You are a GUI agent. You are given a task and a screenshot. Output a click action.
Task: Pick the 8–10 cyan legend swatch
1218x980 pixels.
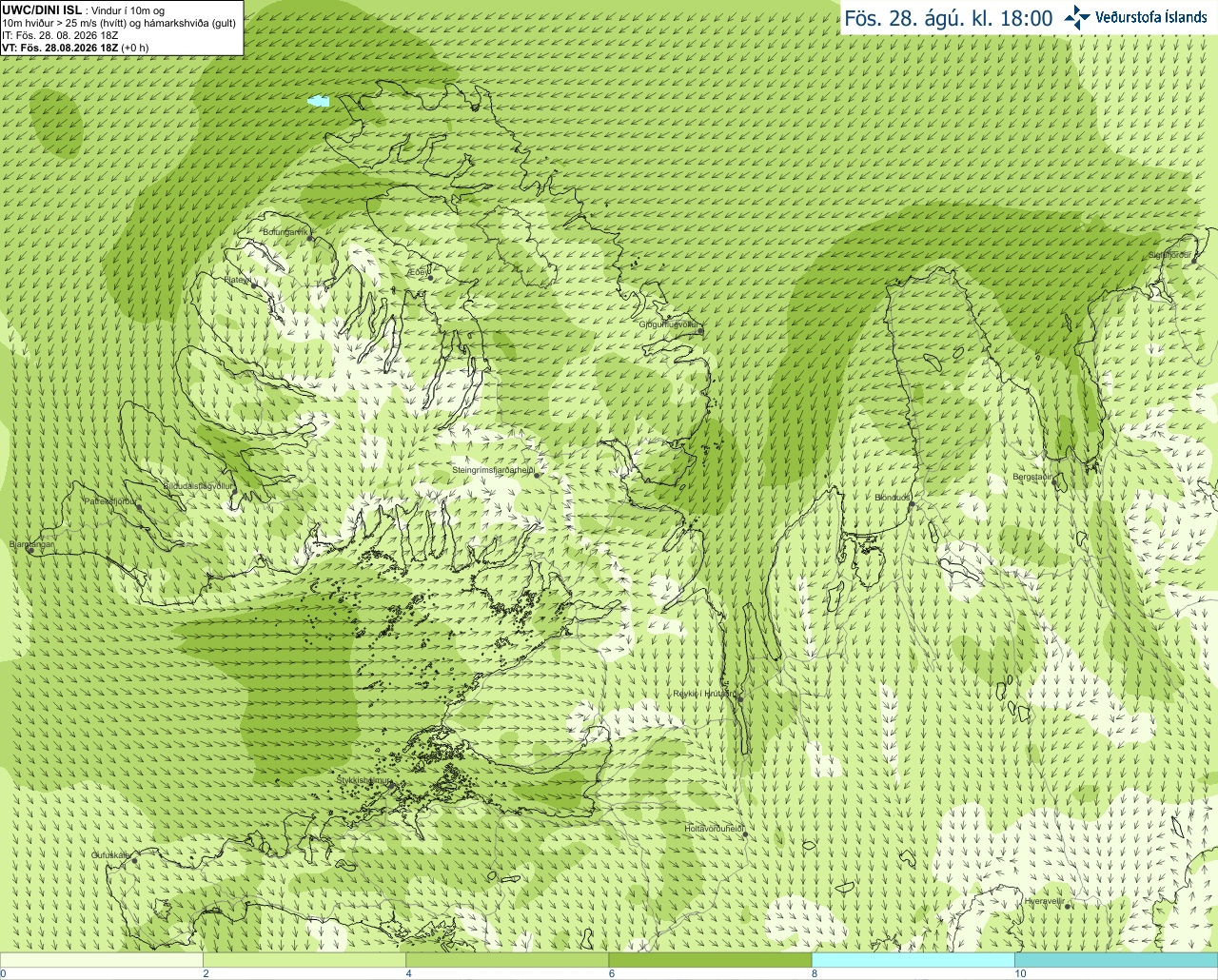tap(913, 960)
